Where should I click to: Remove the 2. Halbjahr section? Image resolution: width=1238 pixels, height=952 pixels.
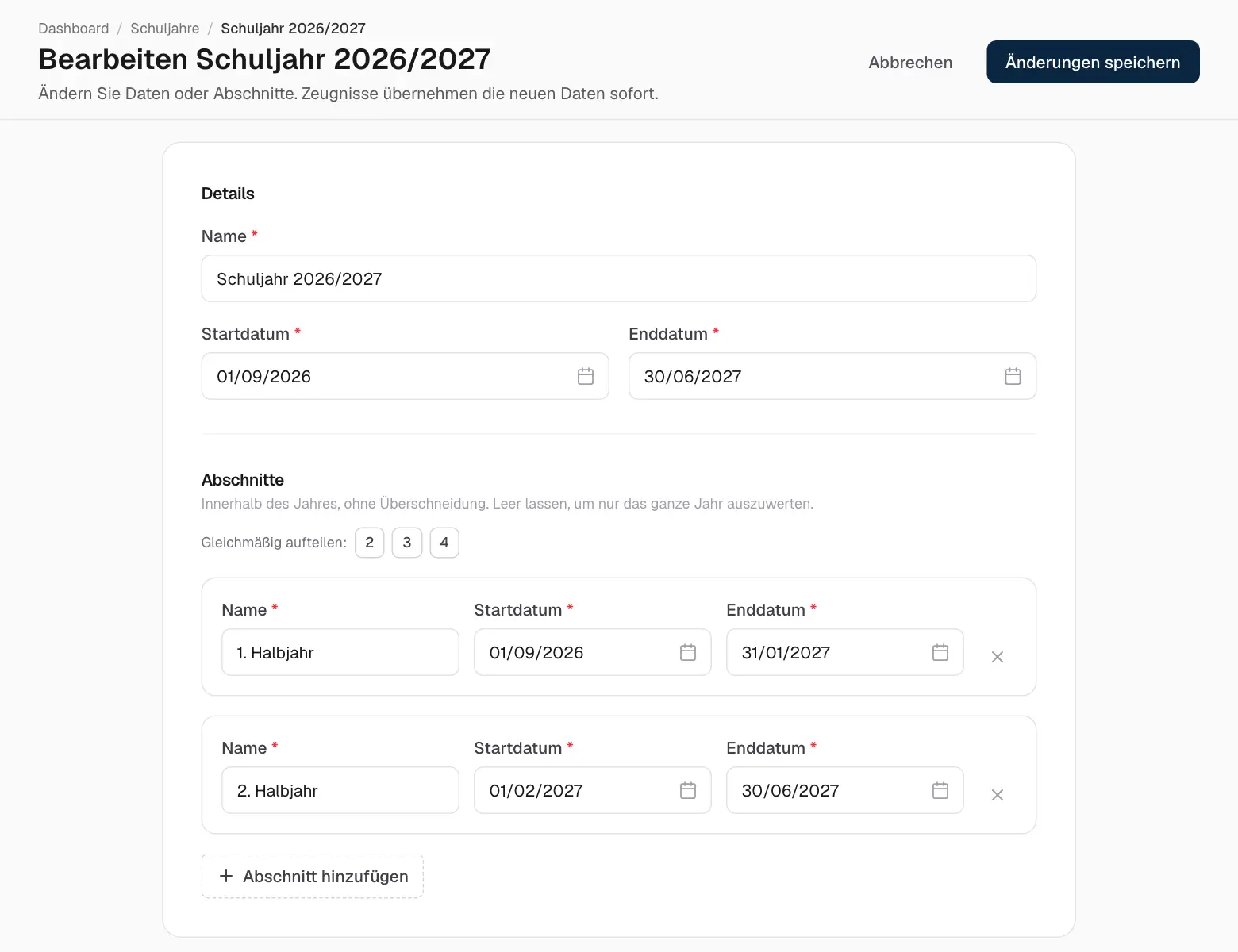998,795
